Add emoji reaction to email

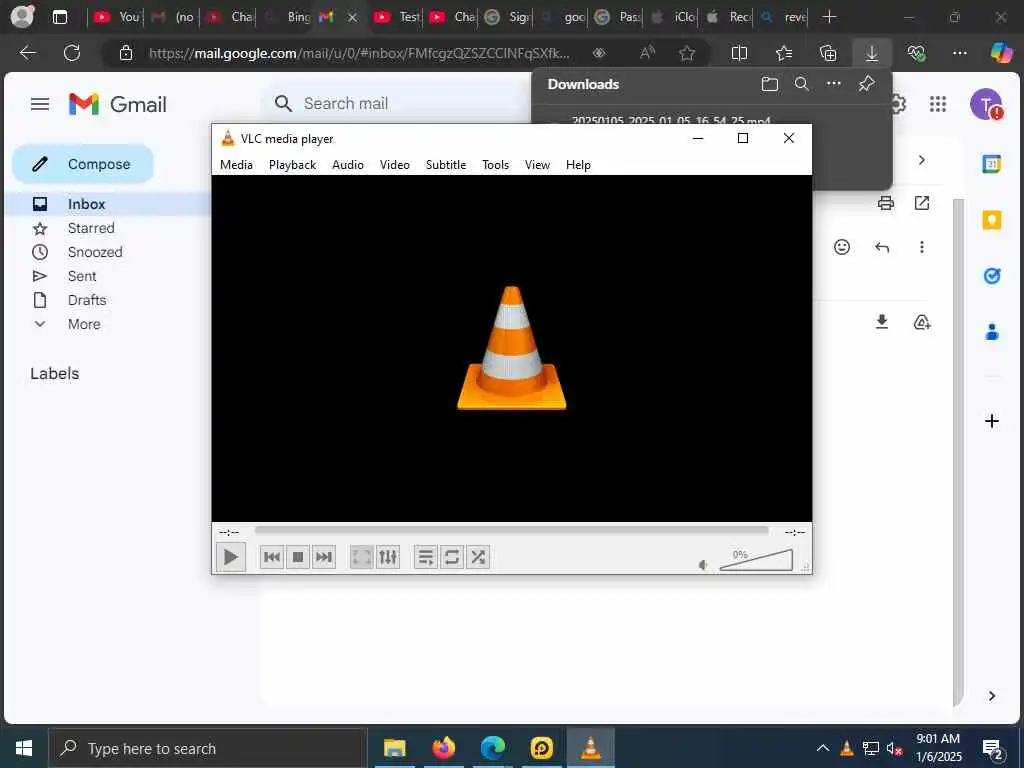click(842, 247)
